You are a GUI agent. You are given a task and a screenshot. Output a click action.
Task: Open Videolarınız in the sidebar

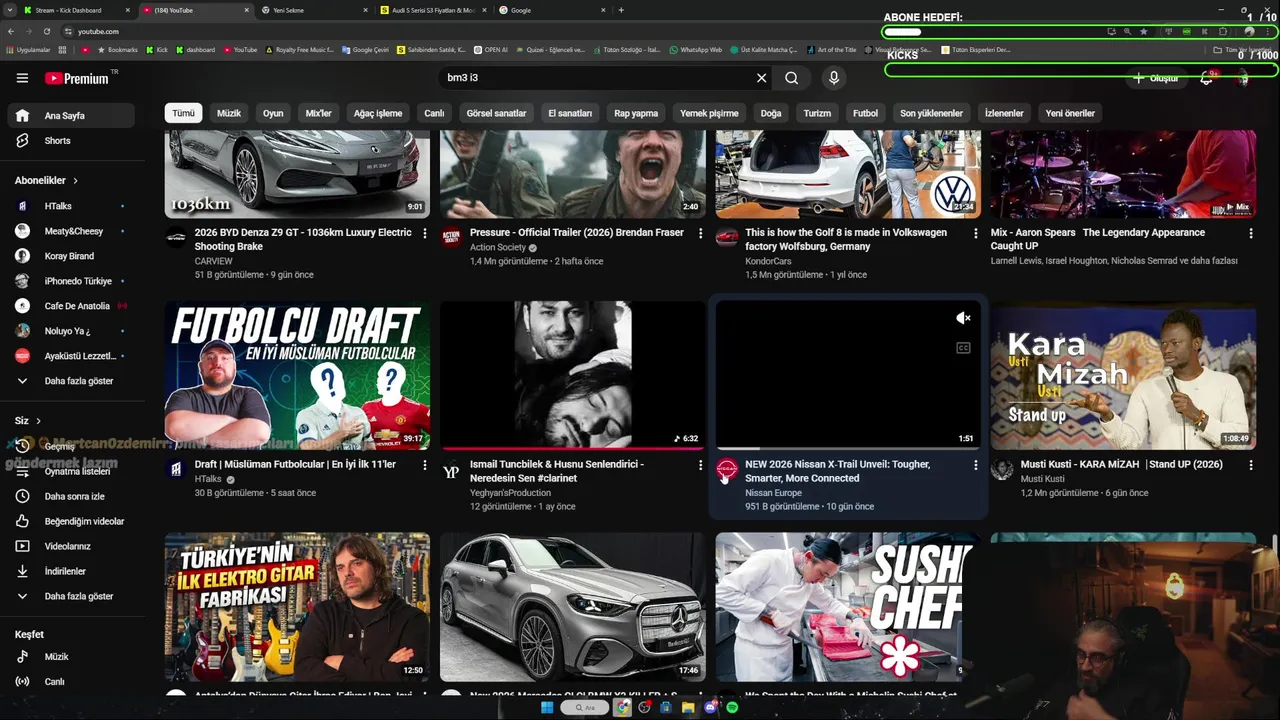click(69, 546)
